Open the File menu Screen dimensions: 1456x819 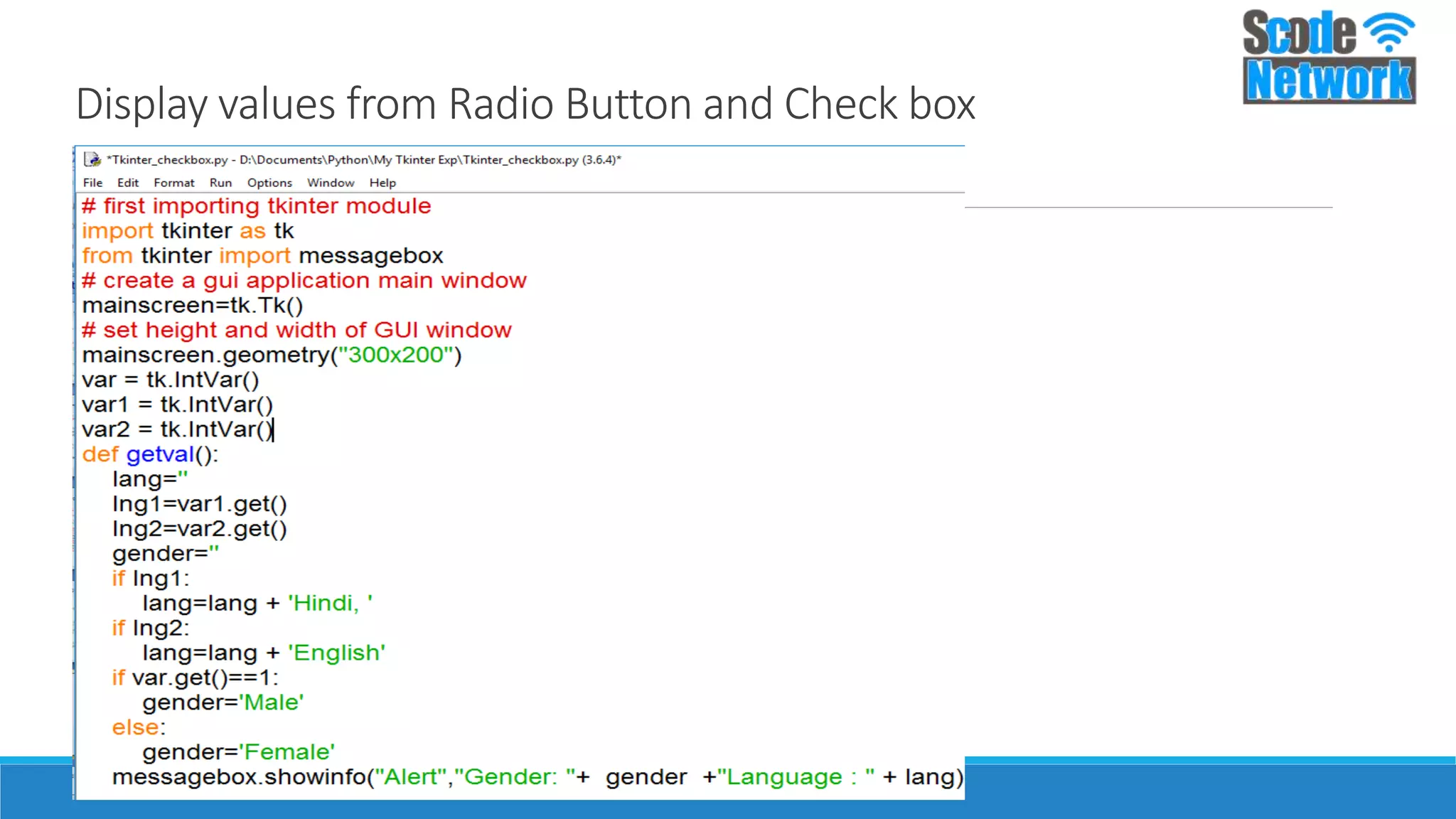(92, 183)
